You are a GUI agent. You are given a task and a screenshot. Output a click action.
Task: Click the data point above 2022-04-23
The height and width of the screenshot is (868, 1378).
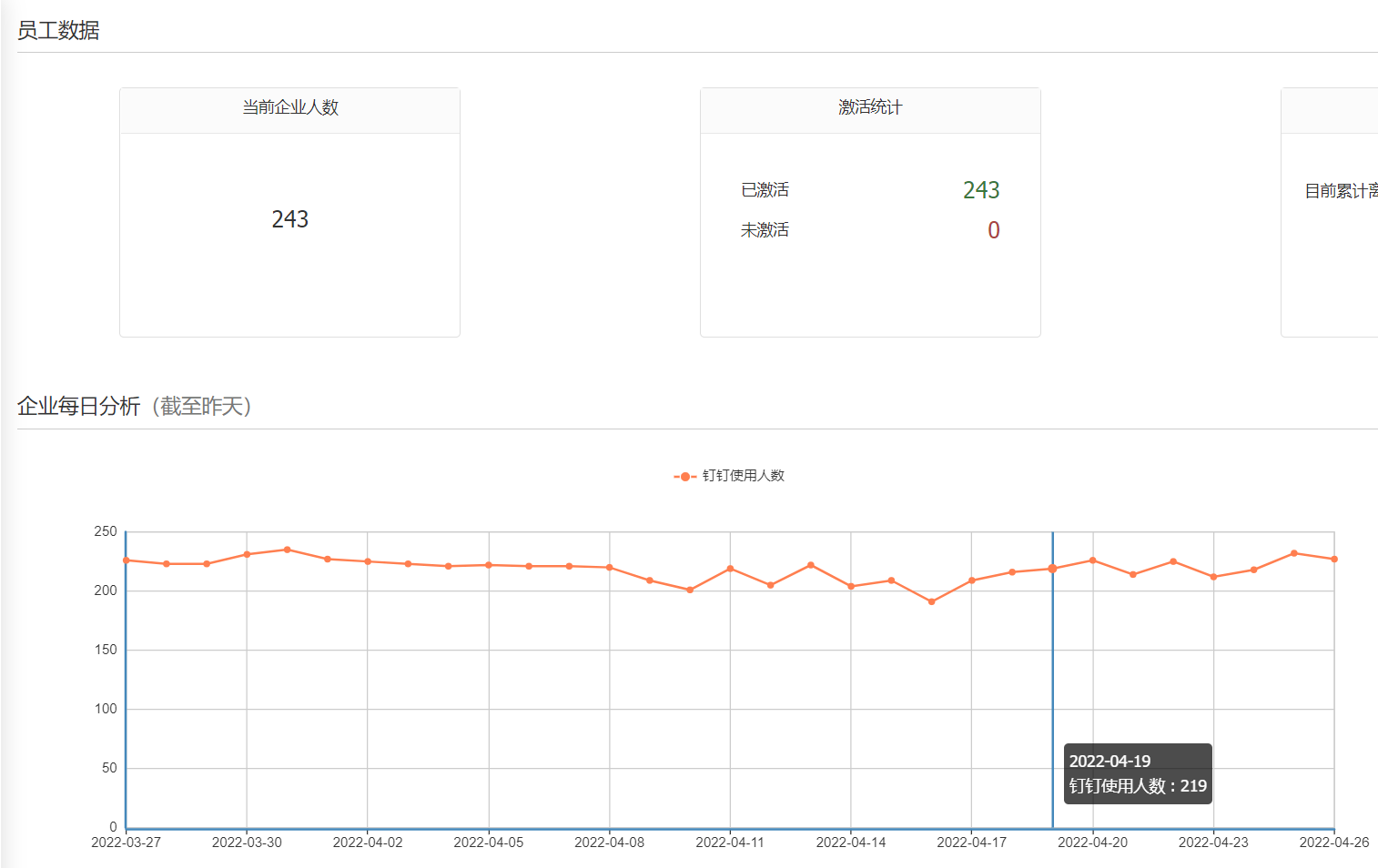(1213, 577)
